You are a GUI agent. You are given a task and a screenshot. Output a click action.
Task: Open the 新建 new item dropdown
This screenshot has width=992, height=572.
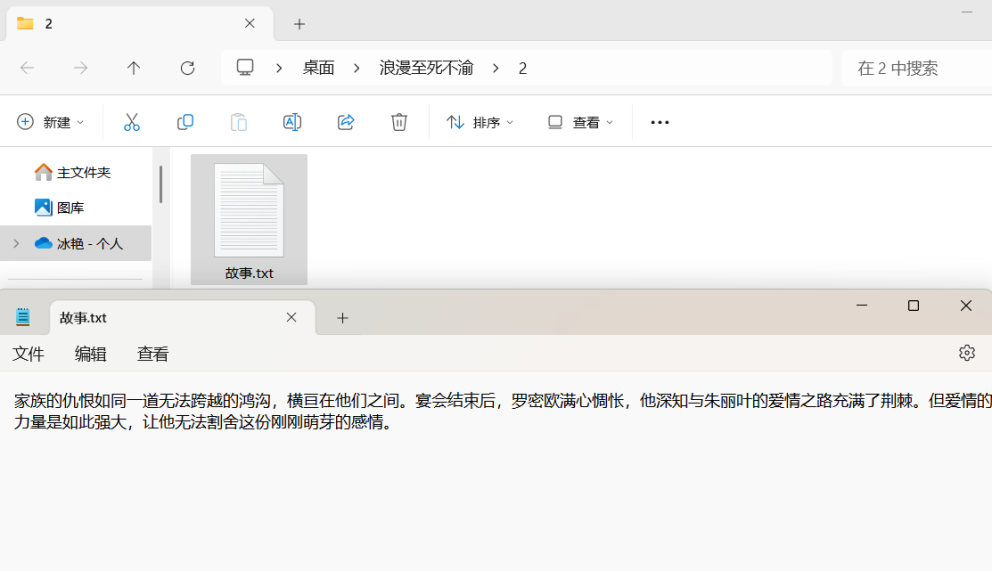pyautogui.click(x=50, y=122)
